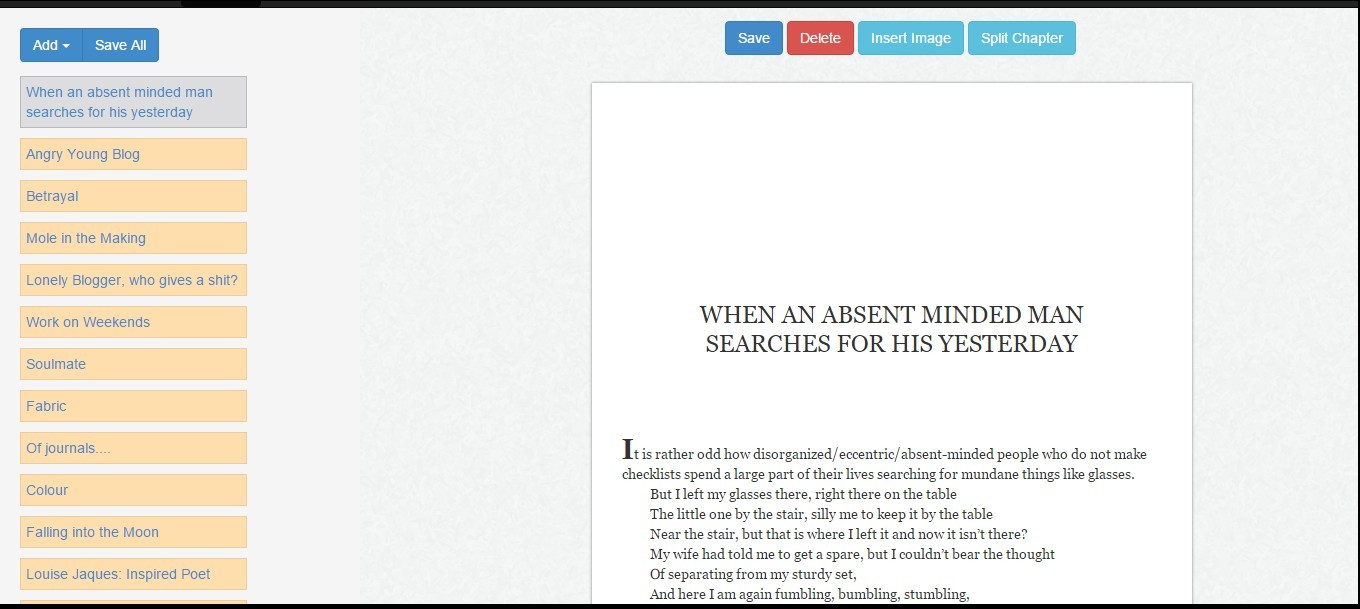Select 'Louise Jaques: Inspired Poet' chapter

point(133,574)
